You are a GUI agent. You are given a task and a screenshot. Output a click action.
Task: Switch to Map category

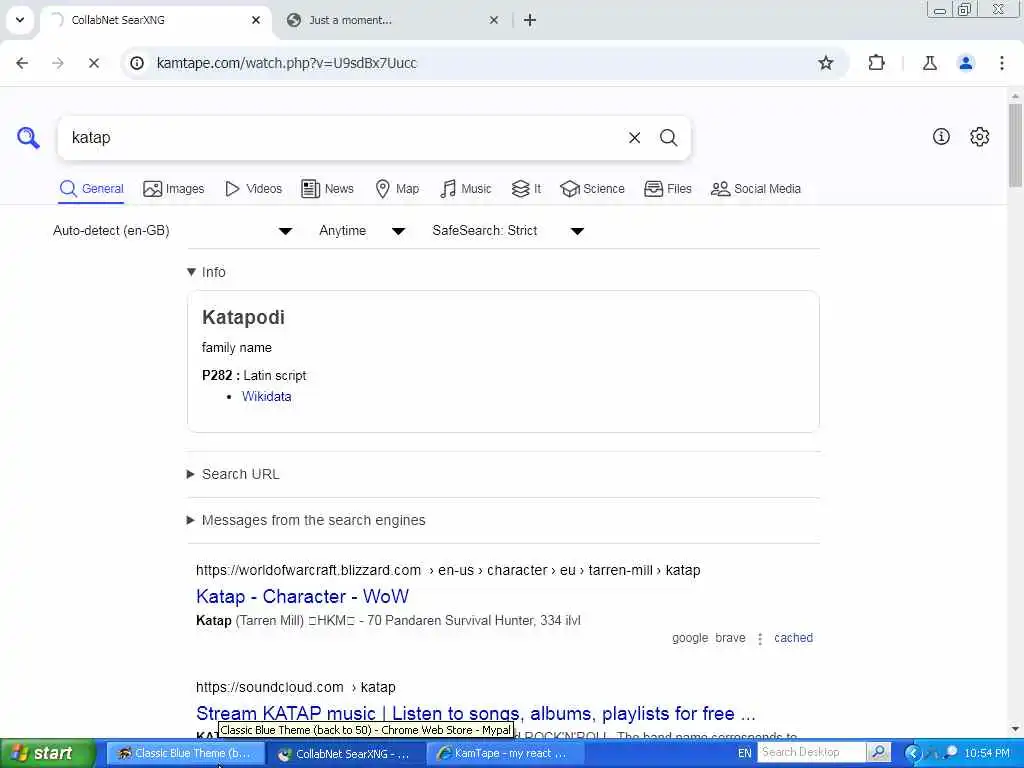click(397, 189)
